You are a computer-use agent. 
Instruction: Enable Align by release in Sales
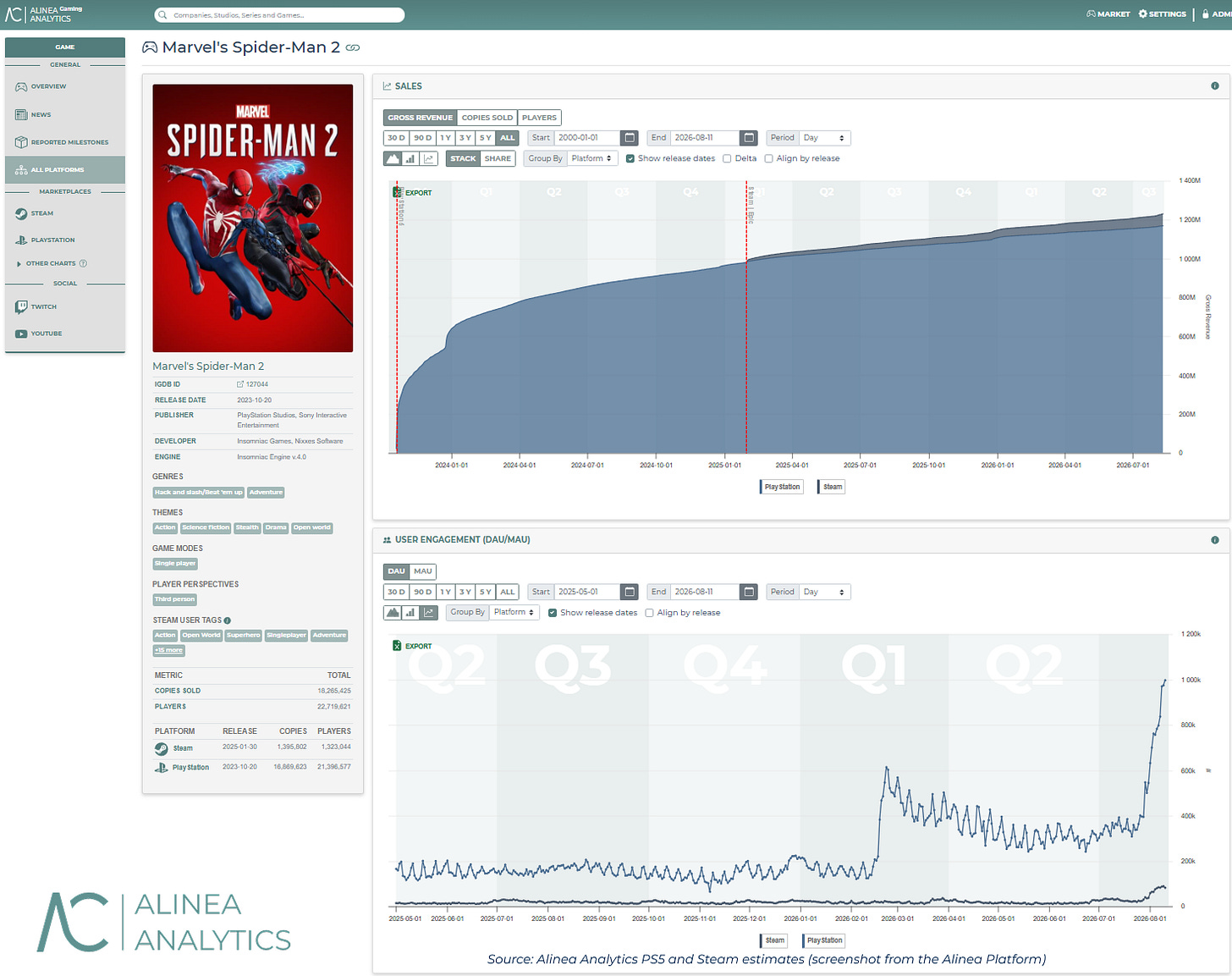pyautogui.click(x=768, y=158)
